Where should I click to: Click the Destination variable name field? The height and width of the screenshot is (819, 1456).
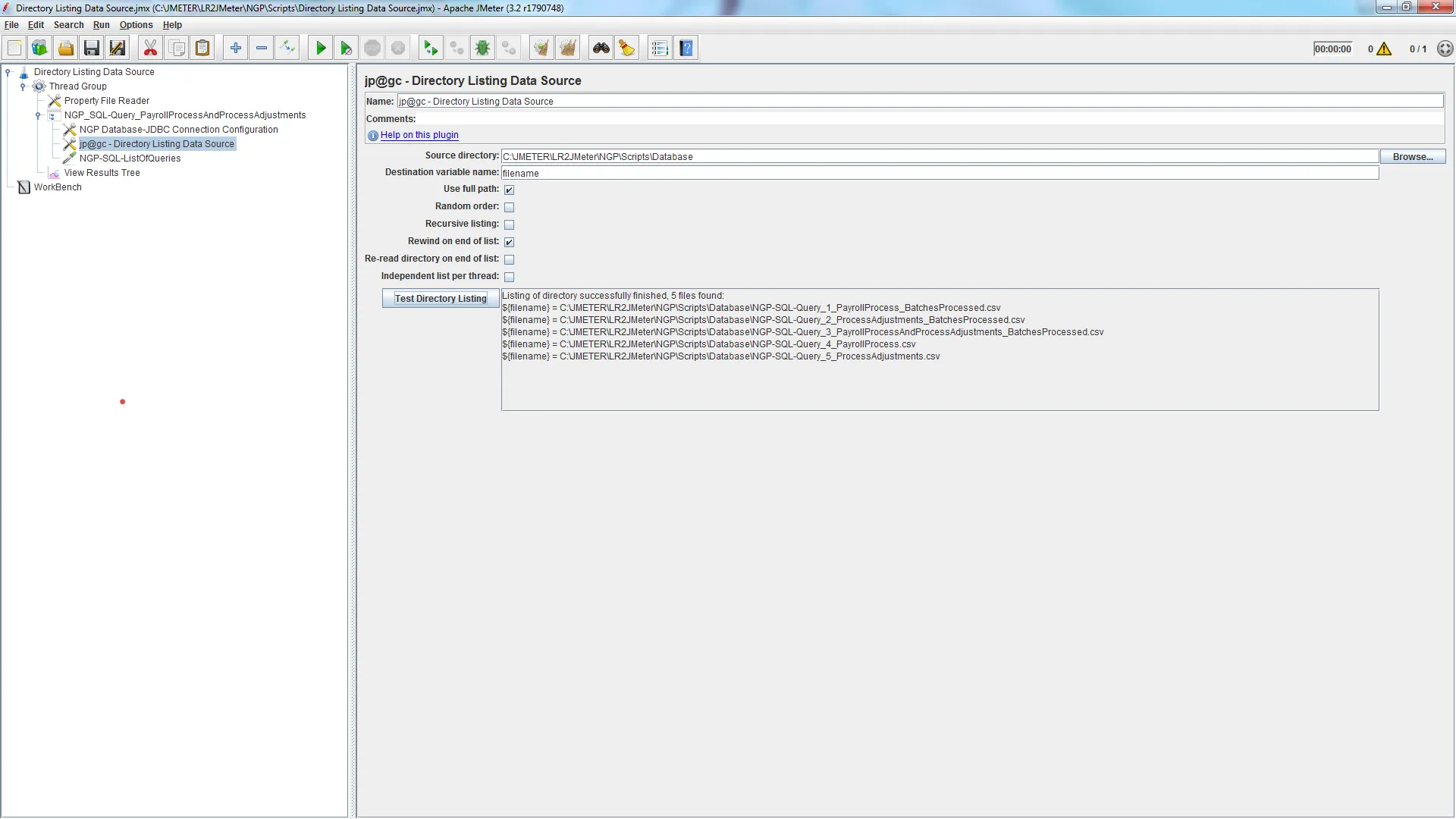click(939, 173)
